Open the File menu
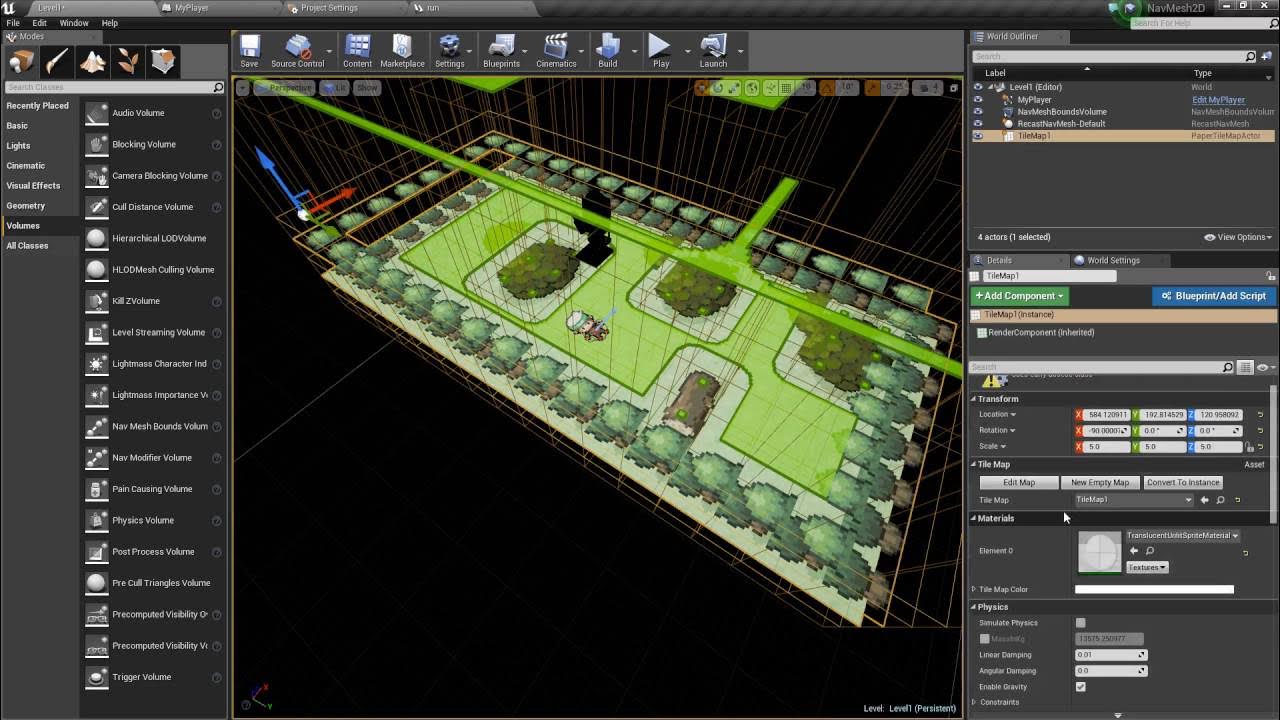The image size is (1280, 720). (13, 23)
